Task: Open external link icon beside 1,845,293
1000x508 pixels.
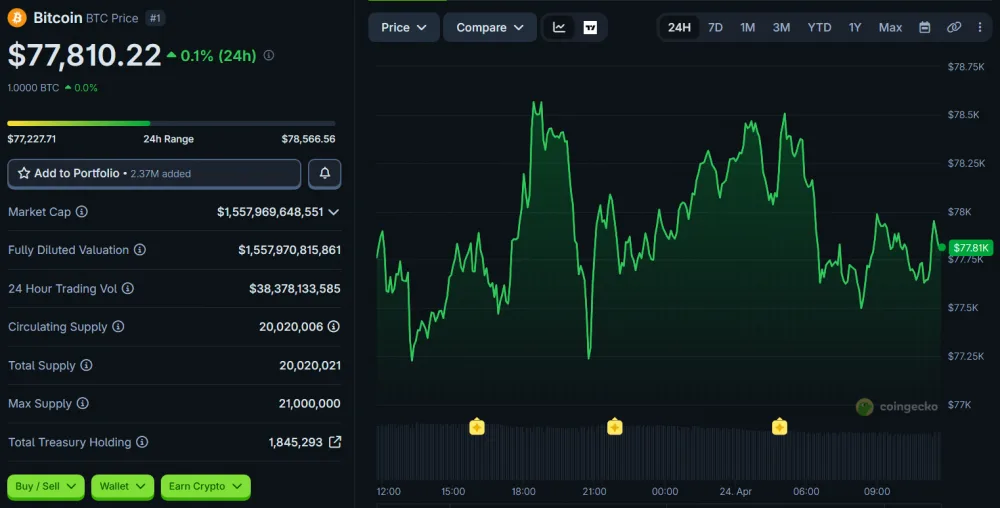Action: [335, 442]
